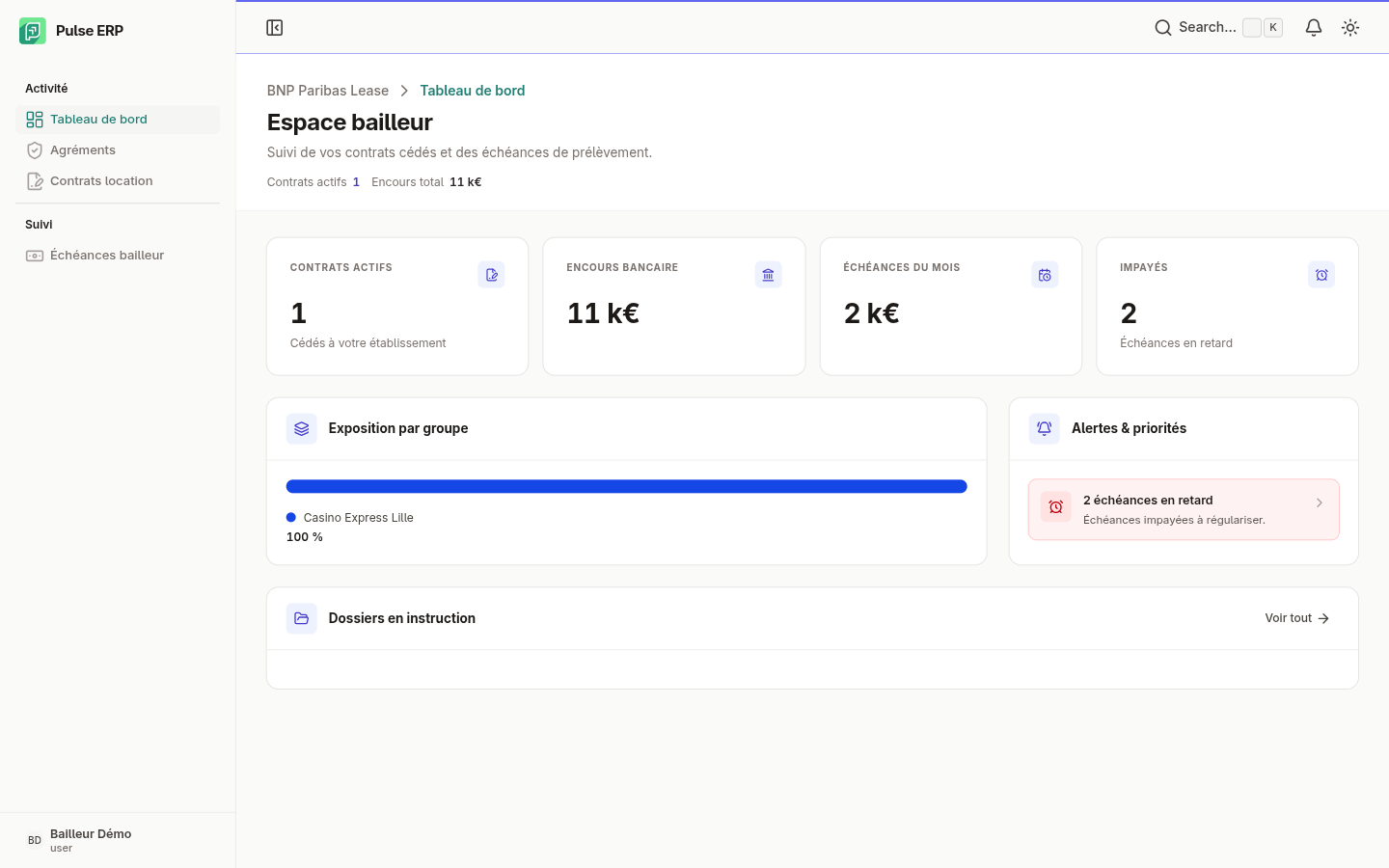Screen dimensions: 1389x868
Task: Click Voir tout link
Action: coord(1297,618)
